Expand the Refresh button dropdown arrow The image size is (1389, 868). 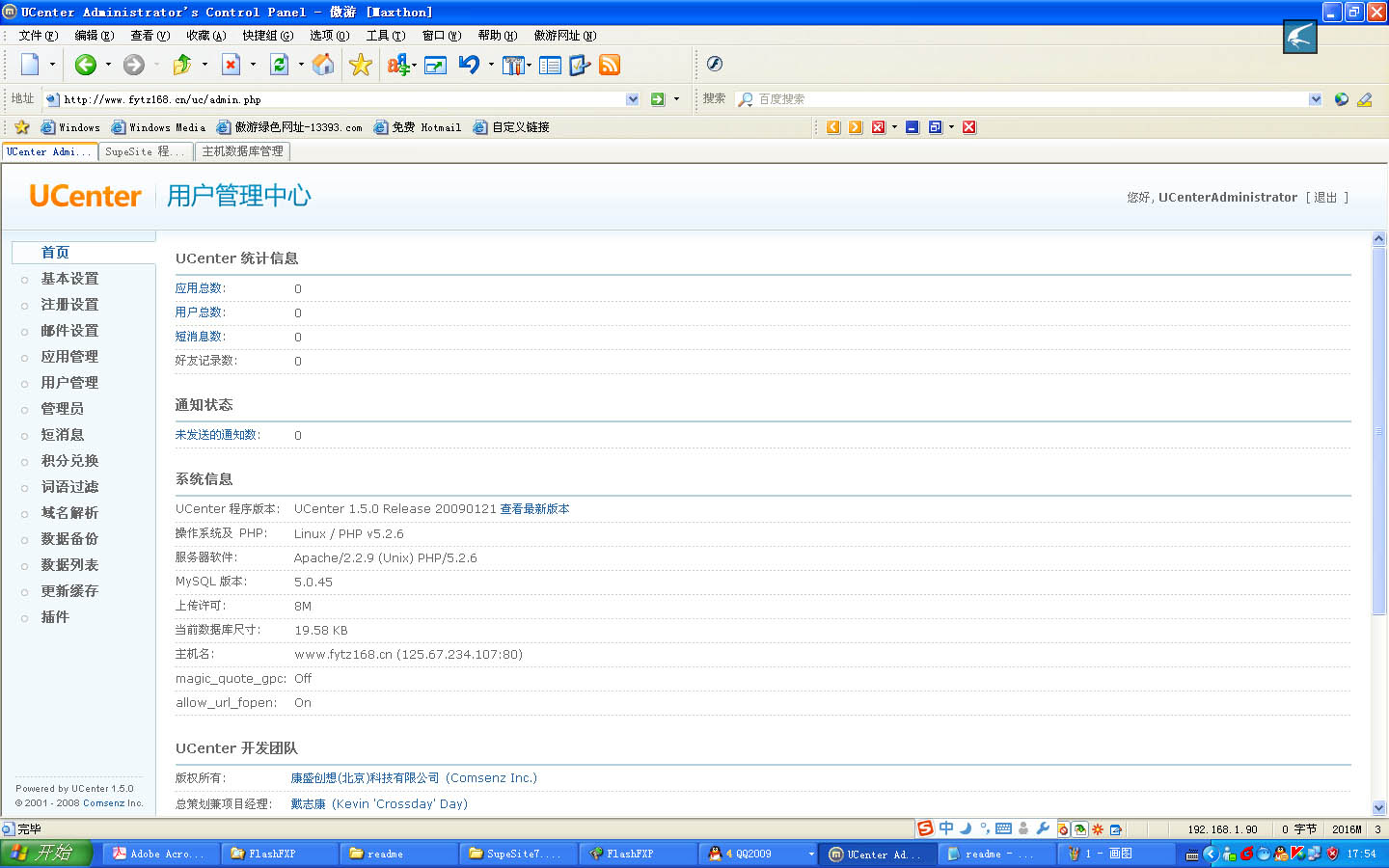pos(301,65)
